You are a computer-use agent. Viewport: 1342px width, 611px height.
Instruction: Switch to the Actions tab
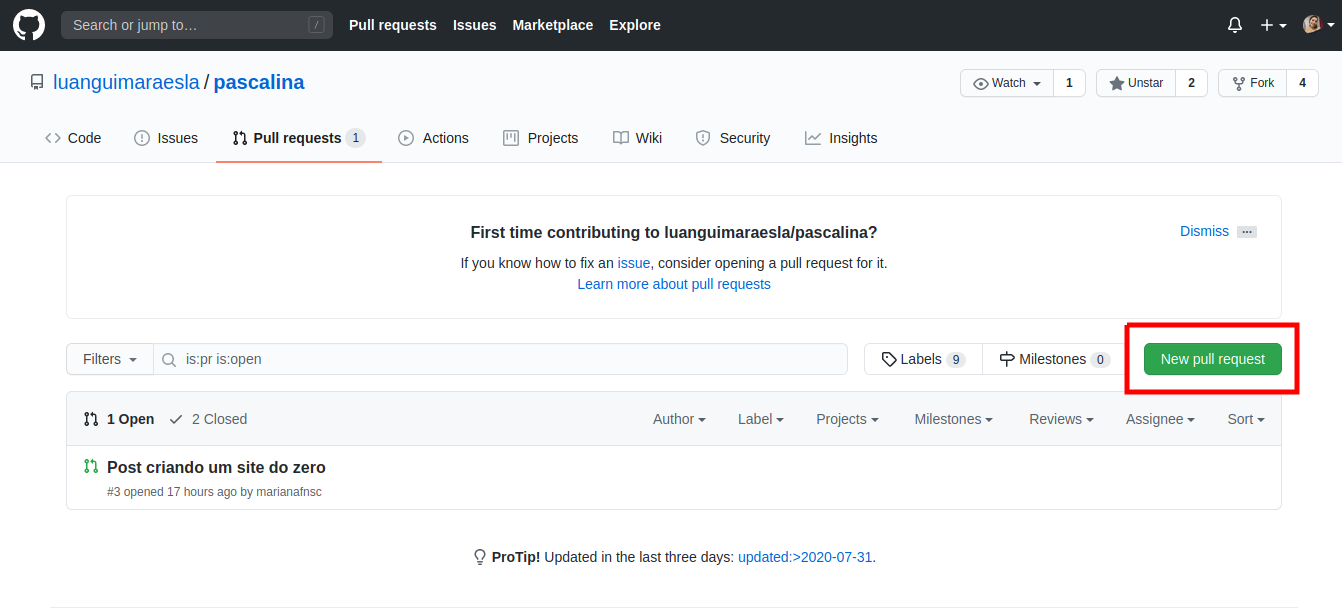(x=433, y=138)
